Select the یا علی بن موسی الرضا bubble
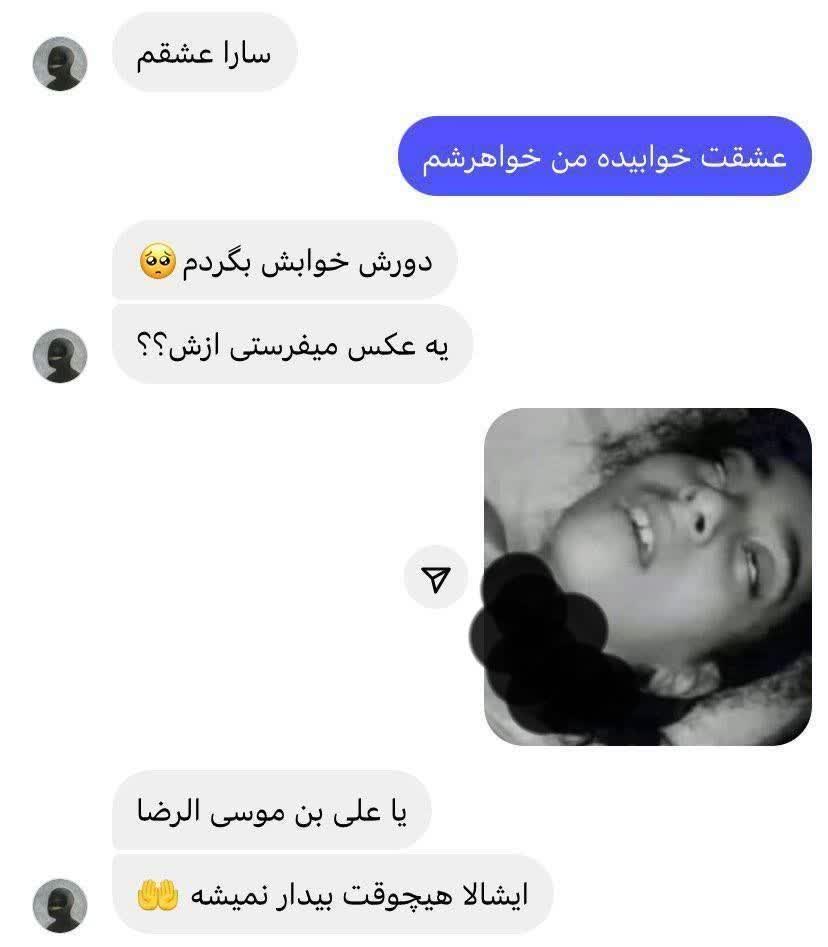Screen dimensions: 828x947 pyautogui.click(x=272, y=811)
